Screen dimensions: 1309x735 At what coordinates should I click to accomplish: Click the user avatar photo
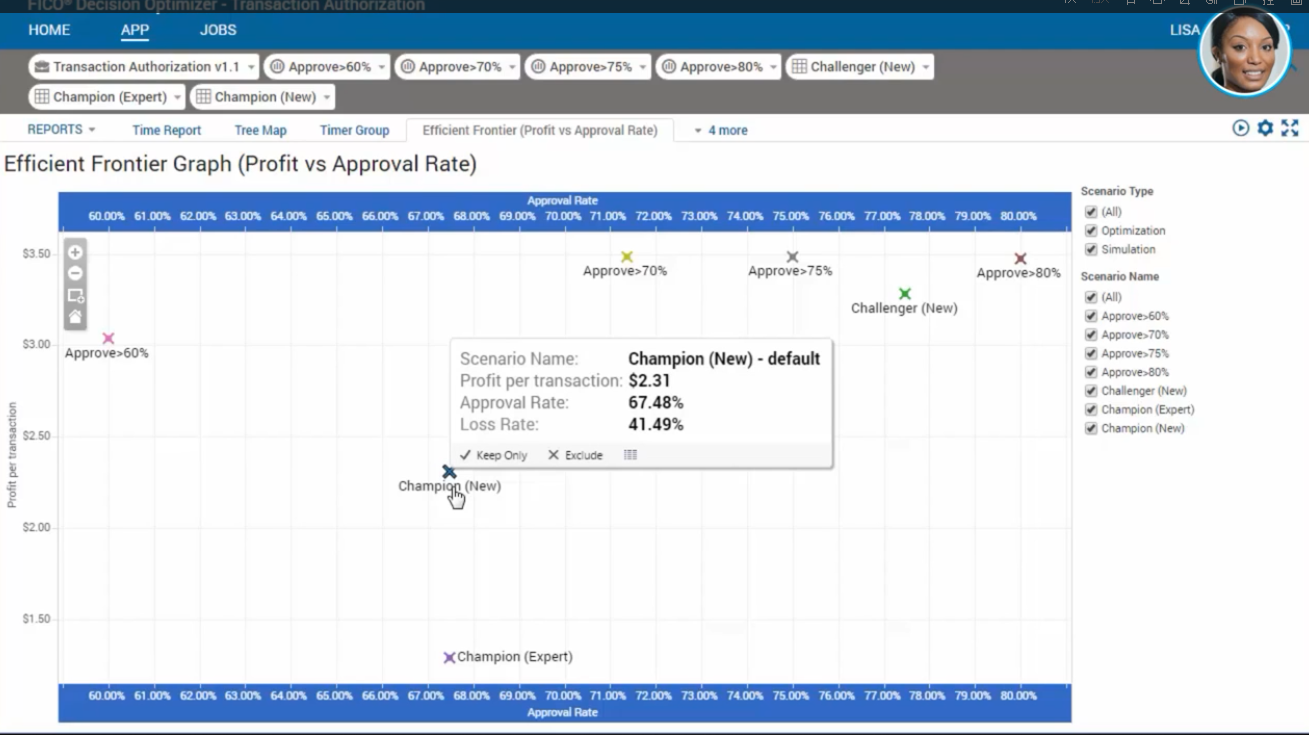[1245, 51]
